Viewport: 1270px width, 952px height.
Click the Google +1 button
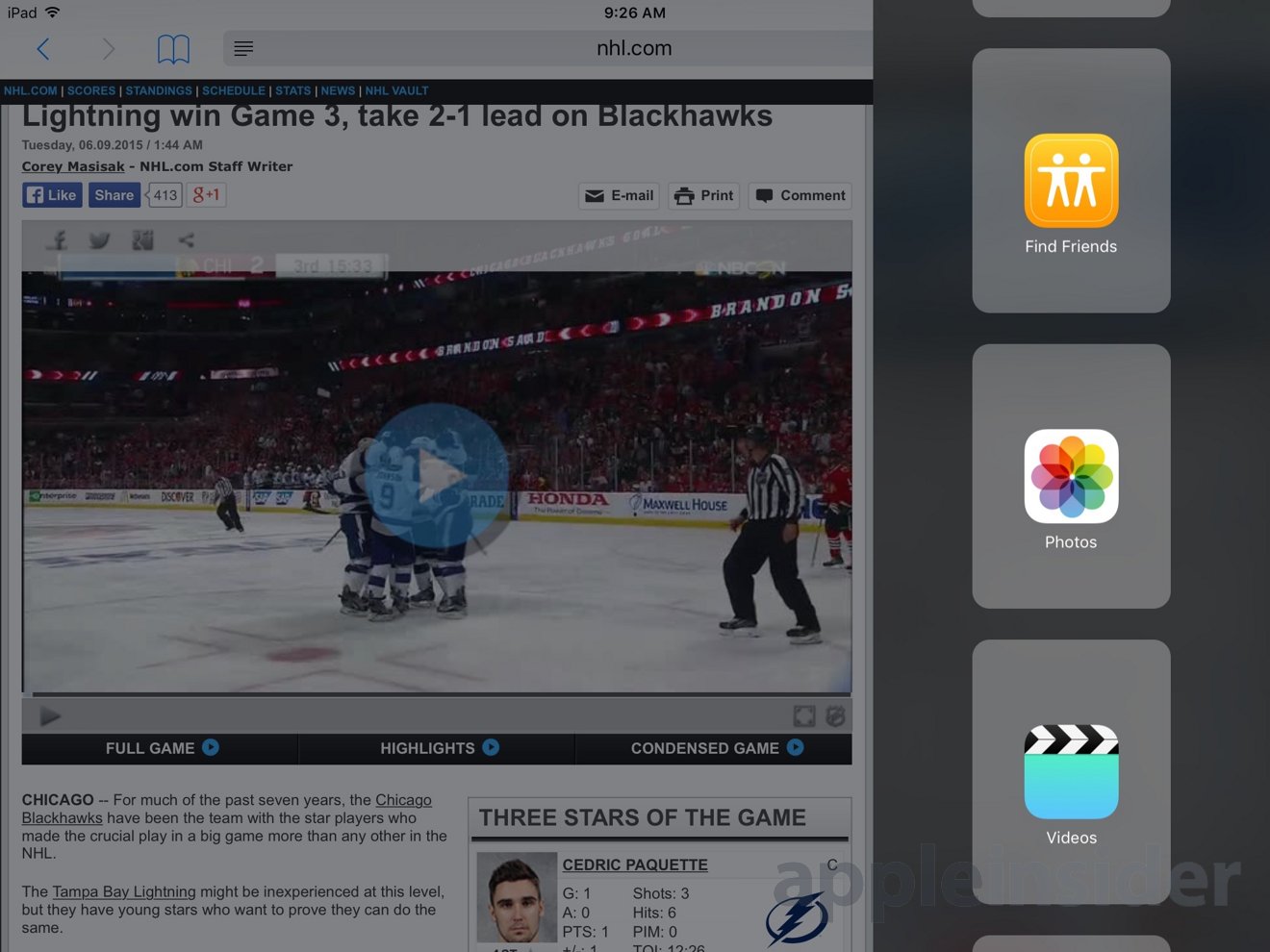[x=206, y=195]
